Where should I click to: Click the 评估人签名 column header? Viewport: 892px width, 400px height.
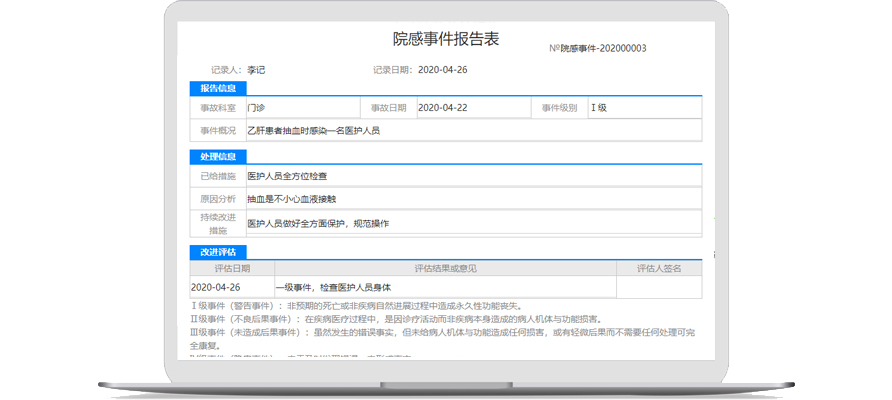pos(658,269)
